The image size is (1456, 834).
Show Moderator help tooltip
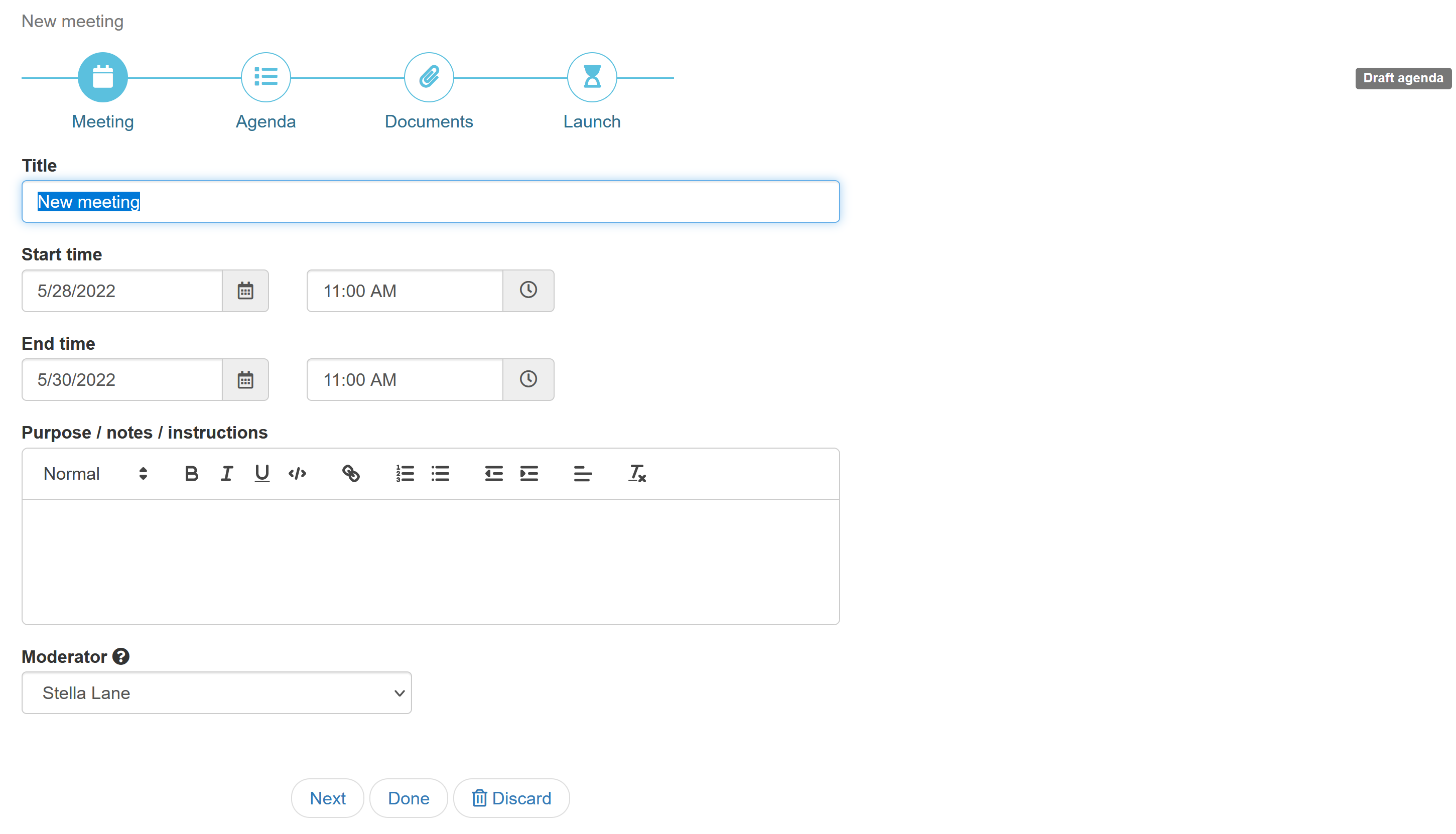[x=121, y=656]
